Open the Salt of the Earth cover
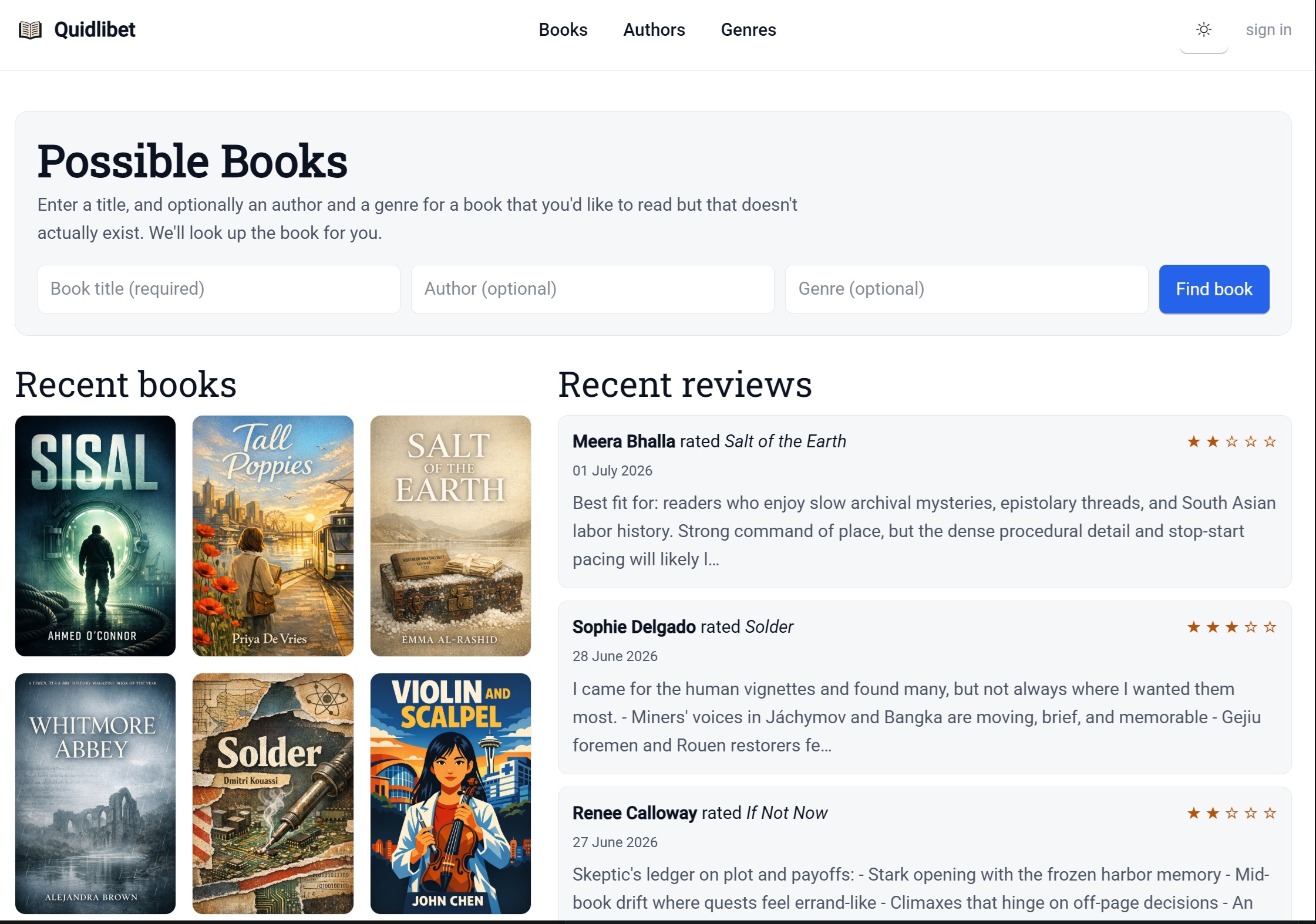This screenshot has width=1316, height=924. click(450, 535)
